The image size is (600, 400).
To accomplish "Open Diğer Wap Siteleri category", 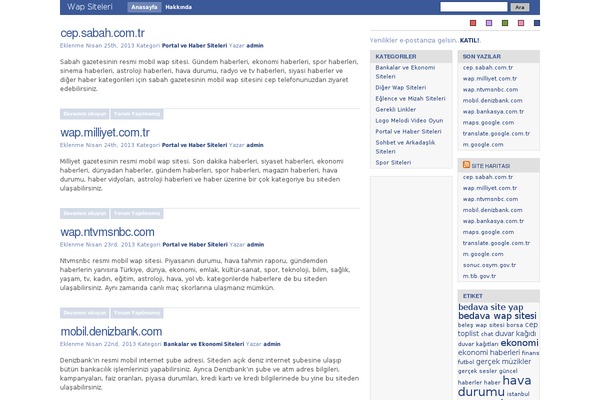I will pyautogui.click(x=401, y=88).
